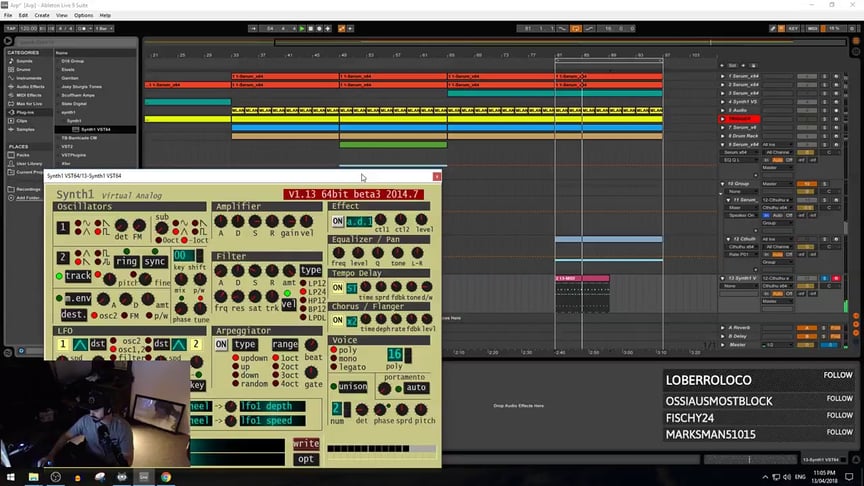Screen dimensions: 864x486
Task: Unfold the A Reverb return track
Action: (722, 327)
